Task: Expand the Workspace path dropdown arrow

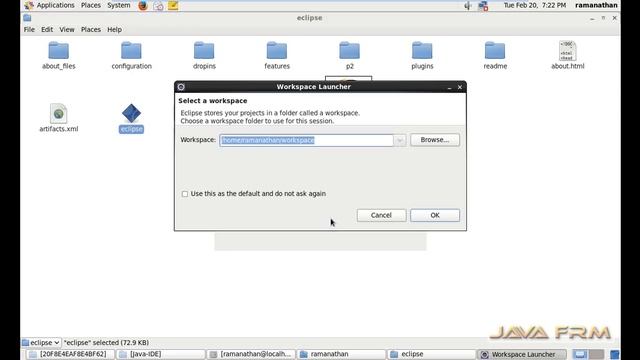Action: pos(400,140)
